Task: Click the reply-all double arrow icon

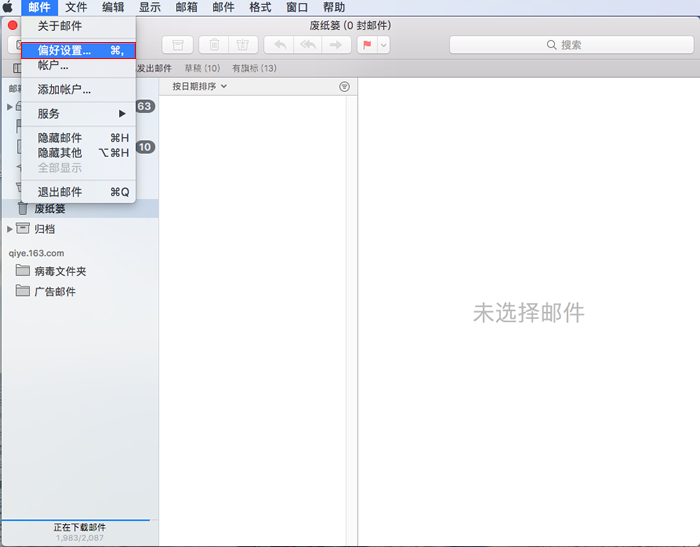Action: tap(308, 45)
